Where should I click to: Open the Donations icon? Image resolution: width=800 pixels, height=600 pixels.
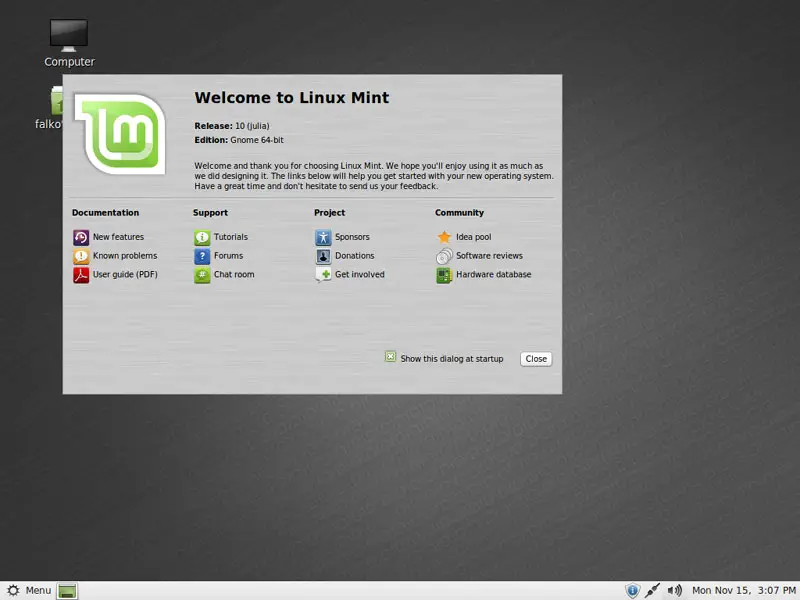[x=323, y=256]
